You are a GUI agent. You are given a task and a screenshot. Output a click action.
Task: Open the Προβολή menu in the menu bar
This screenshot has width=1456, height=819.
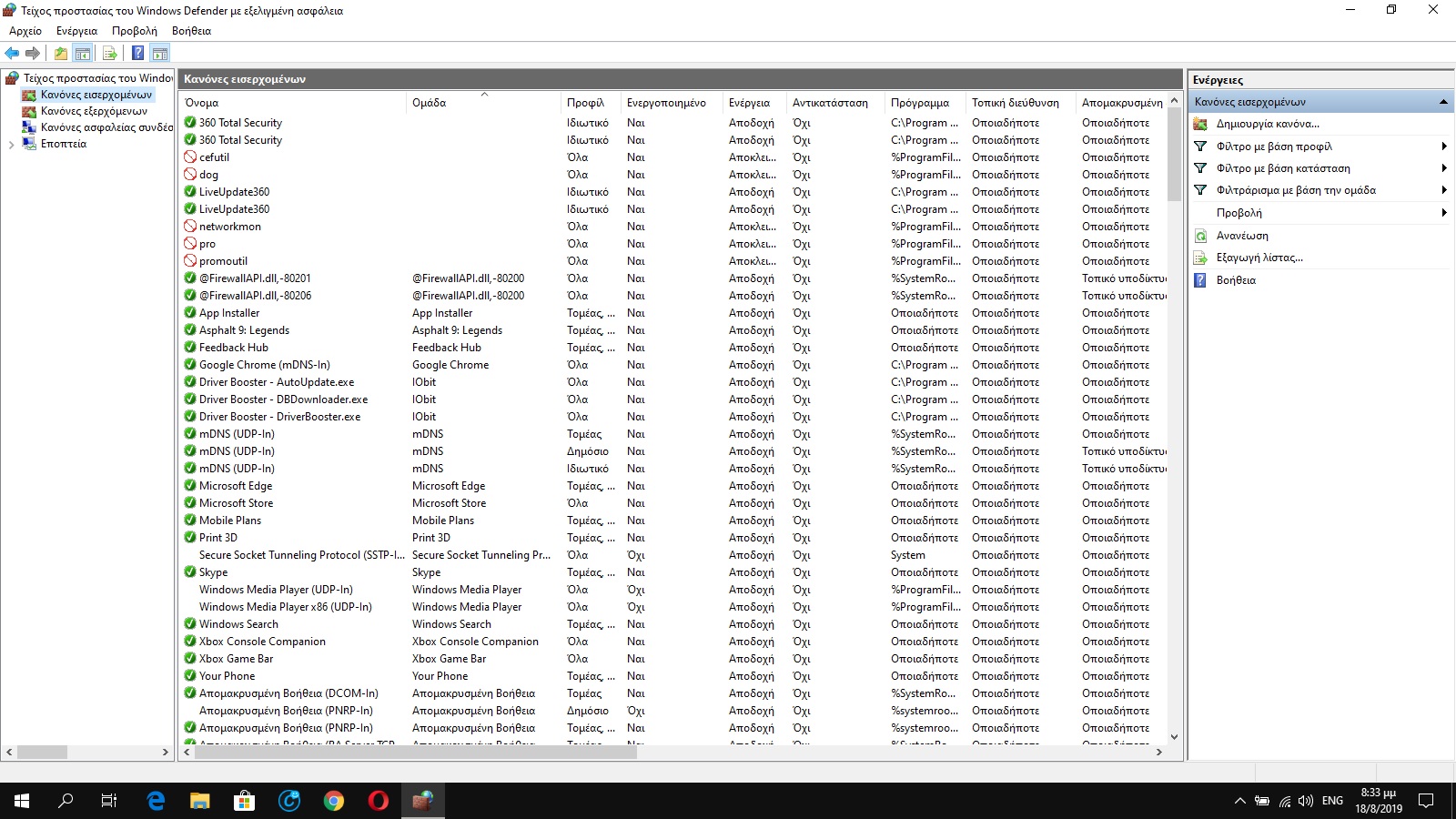pyautogui.click(x=135, y=31)
